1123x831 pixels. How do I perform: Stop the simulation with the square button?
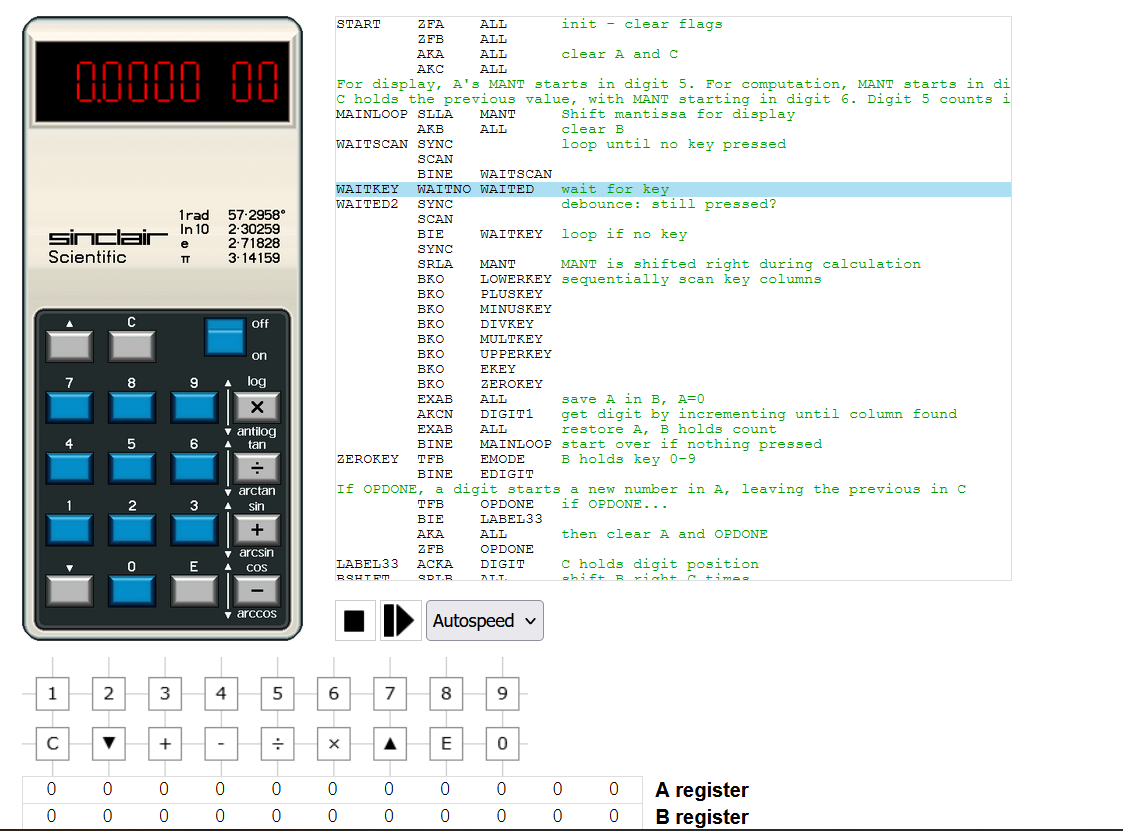point(355,620)
